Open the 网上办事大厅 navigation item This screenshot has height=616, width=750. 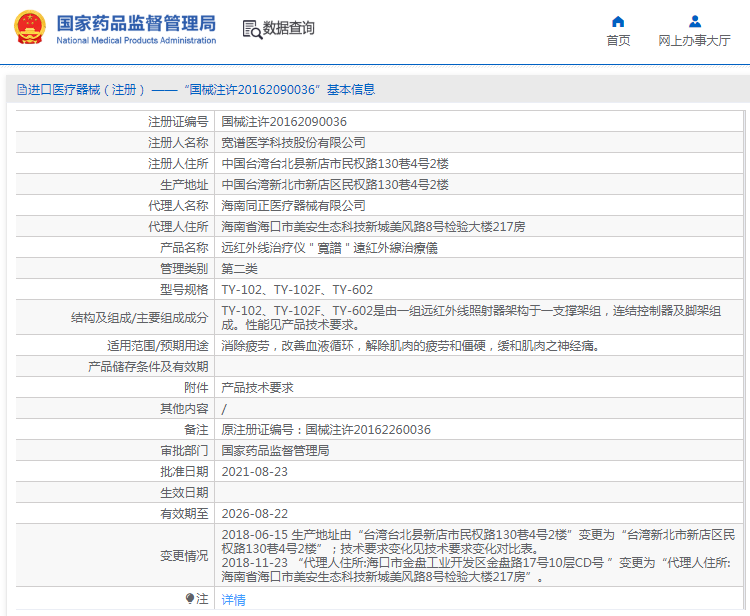(x=694, y=41)
